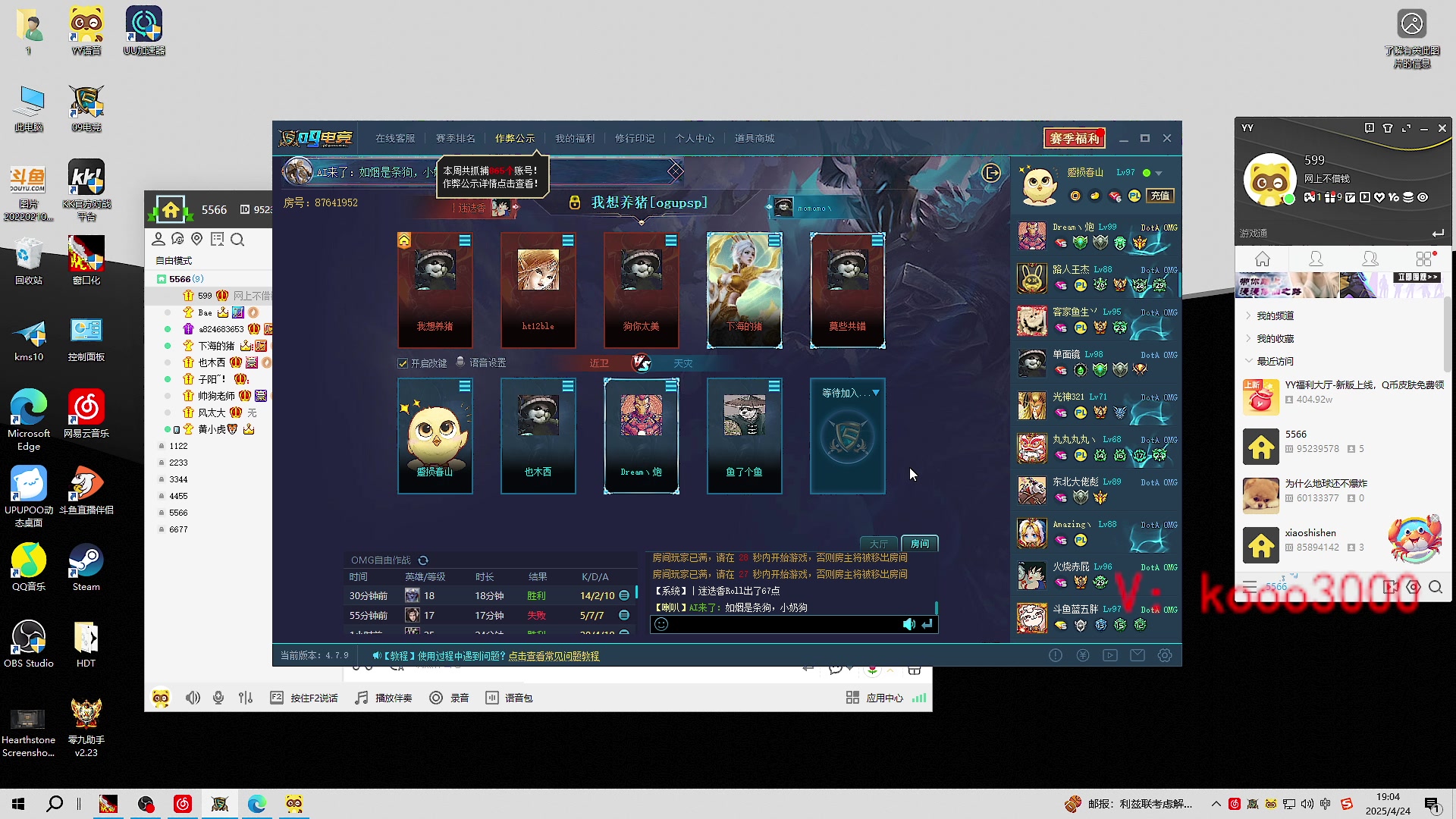
Task: Click the microphone icon in YY channel toolbar
Action: coord(218,698)
